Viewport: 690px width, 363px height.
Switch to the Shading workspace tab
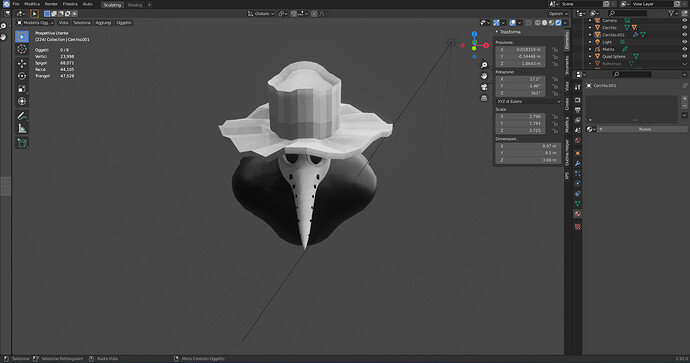point(135,5)
